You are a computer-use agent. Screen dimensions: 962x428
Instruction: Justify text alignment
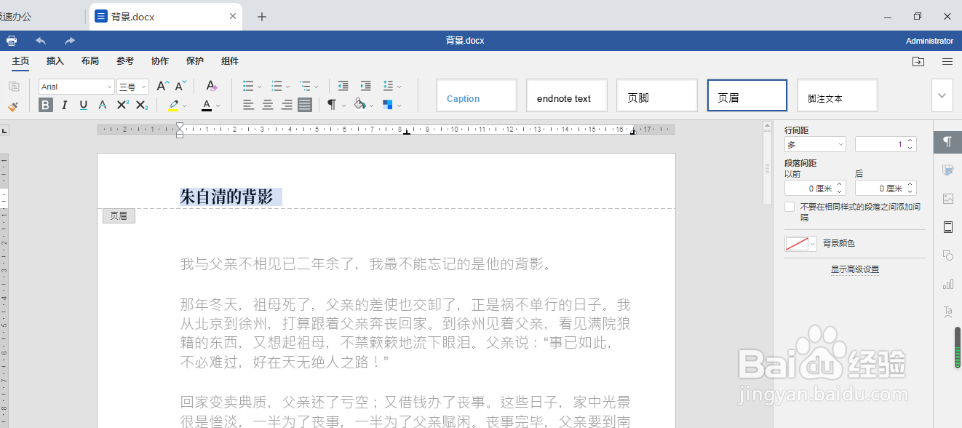[305, 105]
